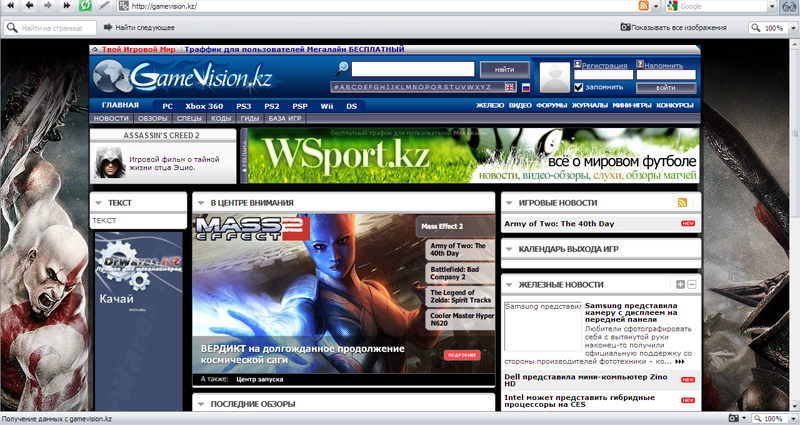Open the Google search engine dropdown
800x425 pixels.
[x=772, y=6]
